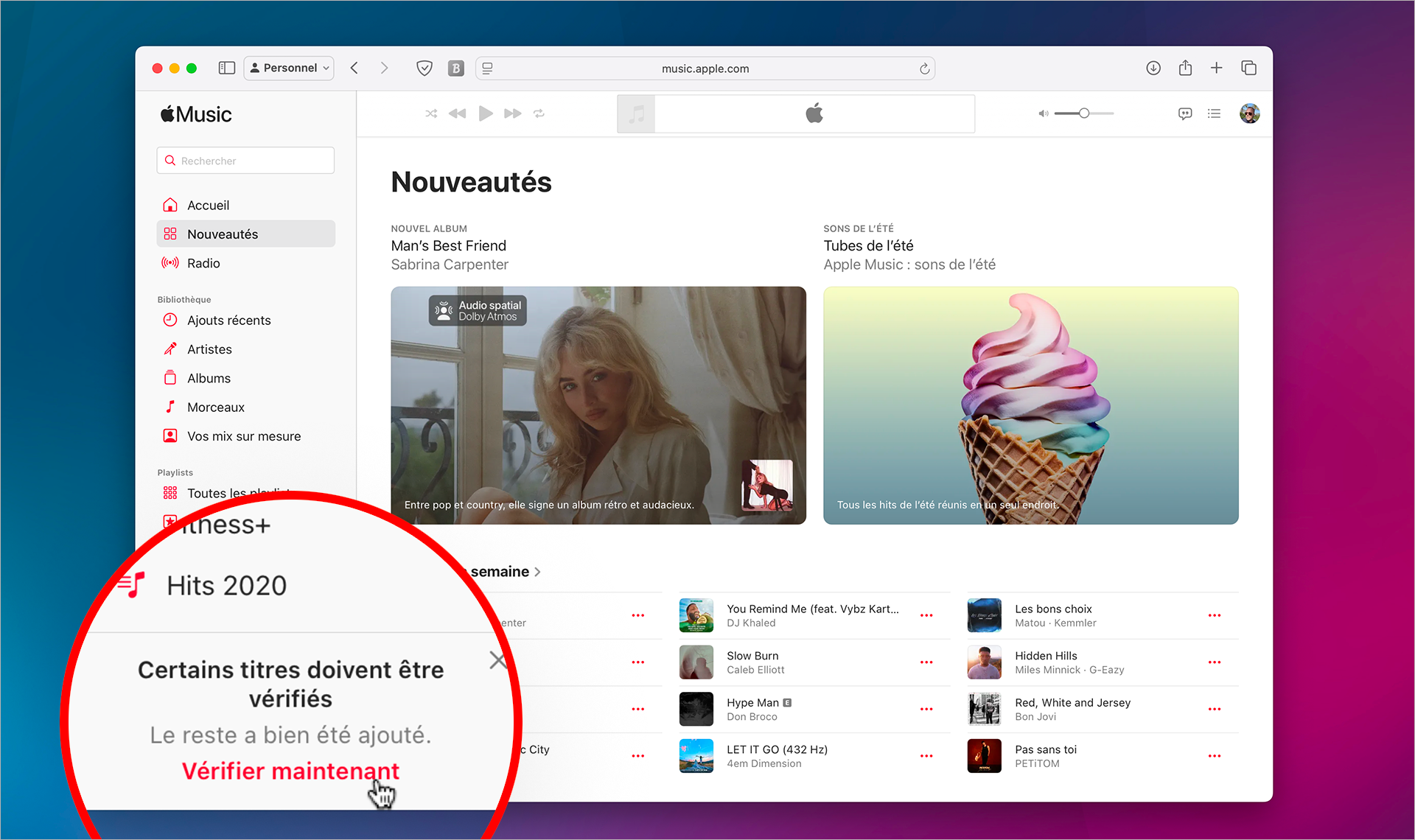Image resolution: width=1415 pixels, height=840 pixels.
Task: Open the Tubes de l'été banner
Action: (1031, 405)
